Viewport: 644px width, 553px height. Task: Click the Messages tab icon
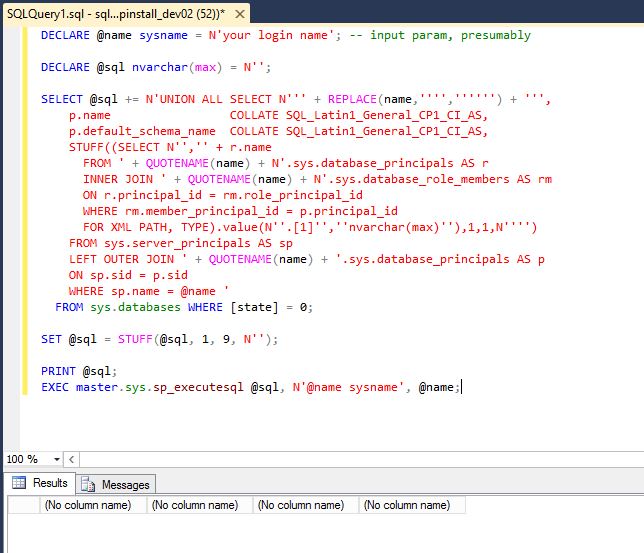[88, 485]
